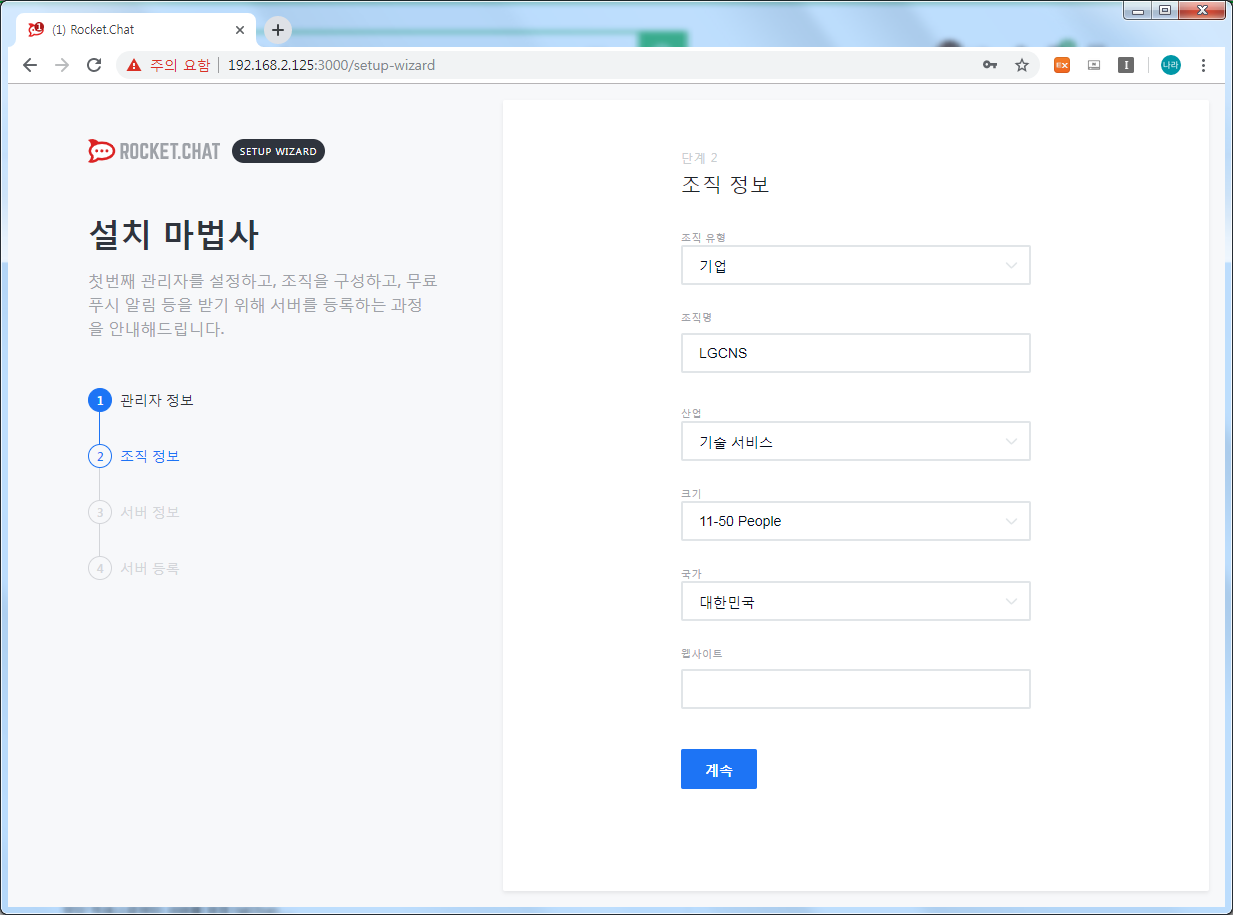Click the 관리자 정보 step label
The height and width of the screenshot is (915, 1233).
157,400
